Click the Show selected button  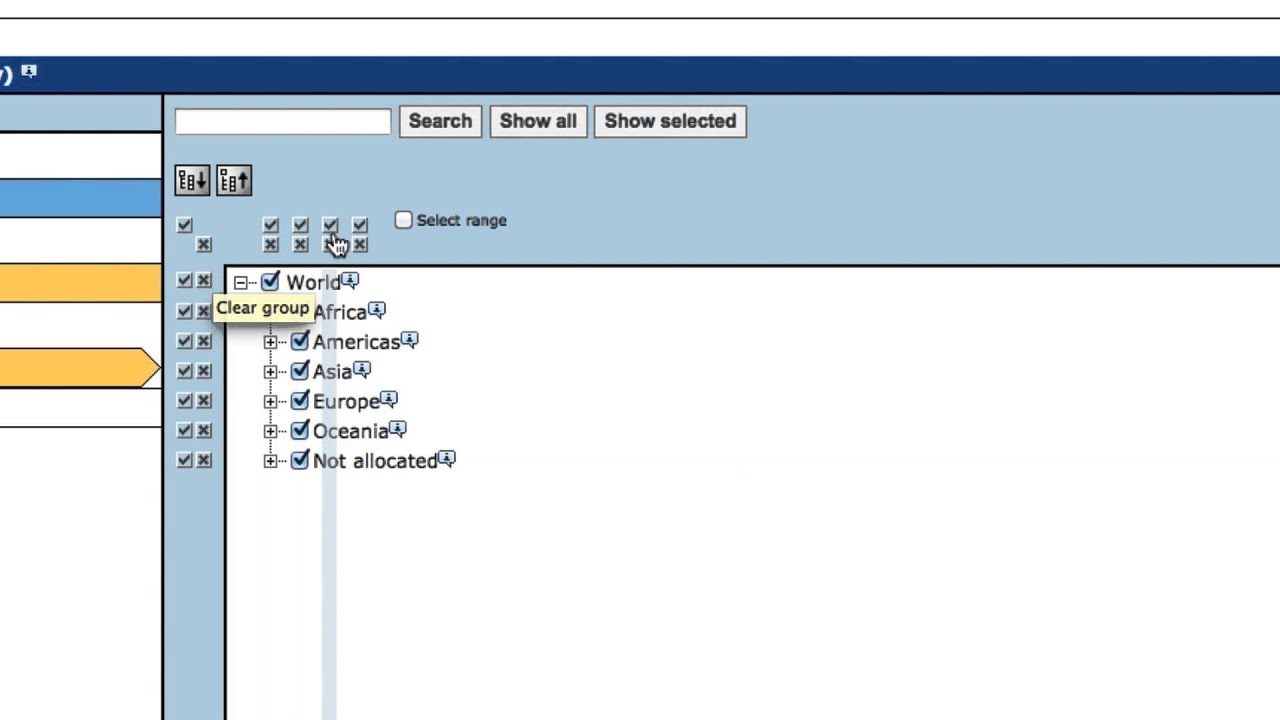click(670, 121)
